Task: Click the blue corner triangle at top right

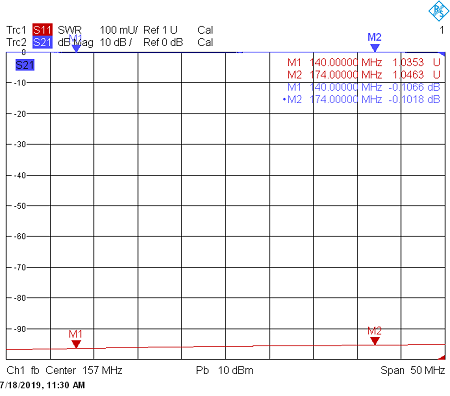Action: pyautogui.click(x=442, y=54)
